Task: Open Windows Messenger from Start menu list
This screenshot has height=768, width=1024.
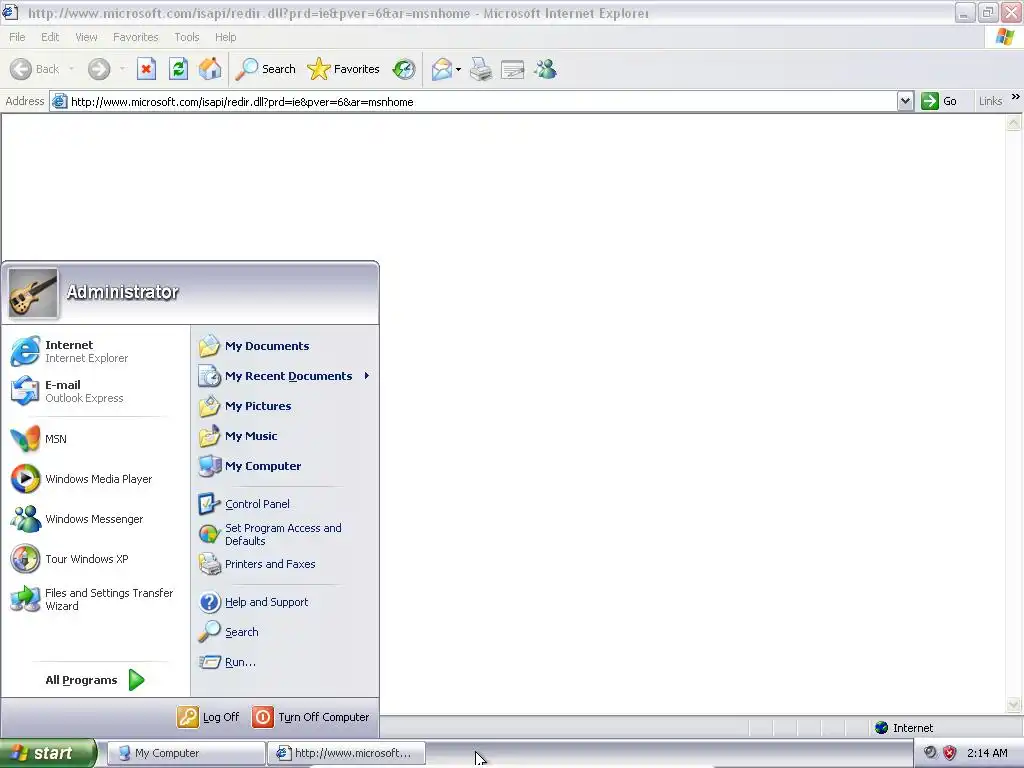Action: [96, 519]
